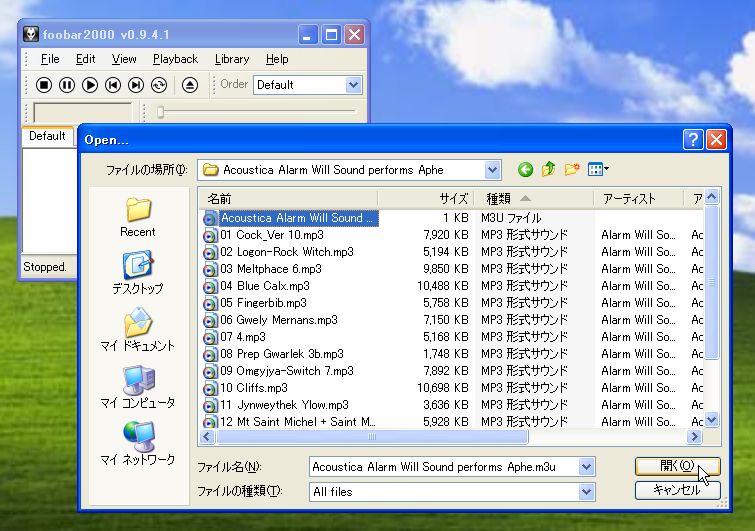Click the Stop playback button in foobar2000
755x531 pixels.
click(x=44, y=85)
